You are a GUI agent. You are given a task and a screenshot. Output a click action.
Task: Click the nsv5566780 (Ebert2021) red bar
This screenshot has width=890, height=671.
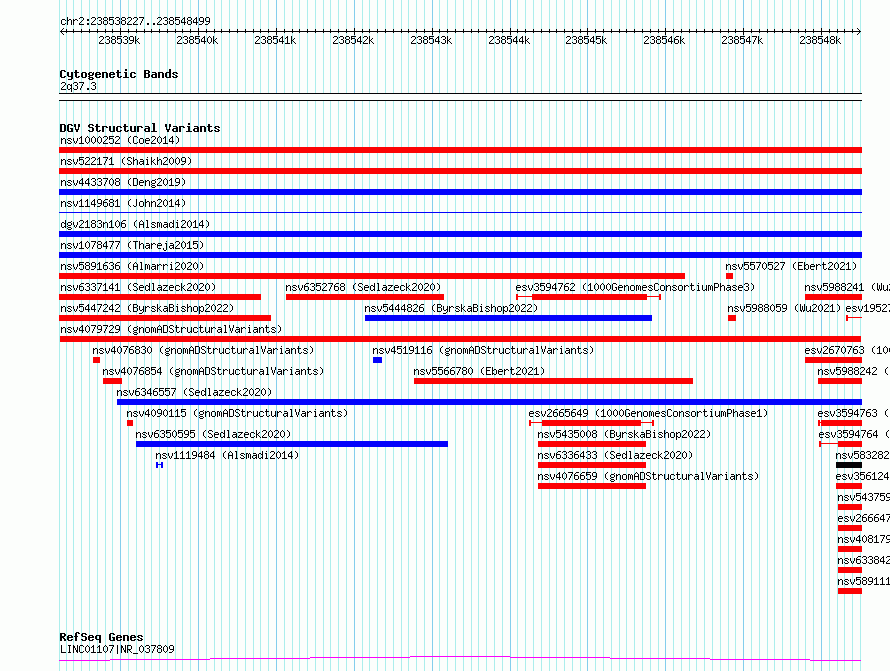[x=553, y=381]
